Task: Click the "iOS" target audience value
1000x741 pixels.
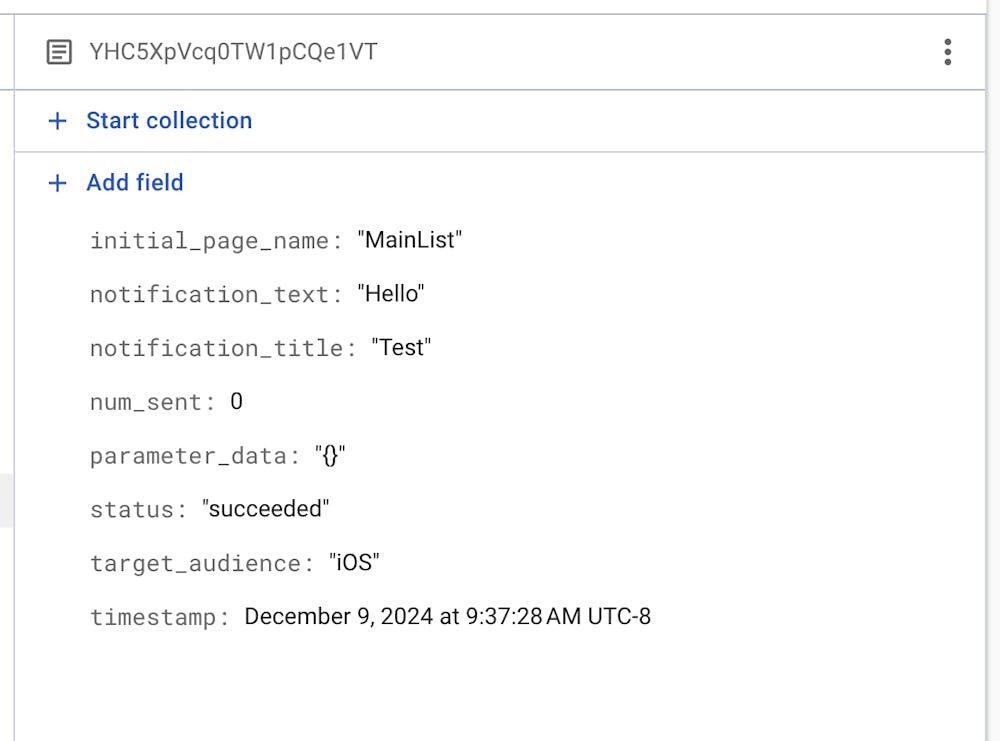Action: [x=354, y=564]
